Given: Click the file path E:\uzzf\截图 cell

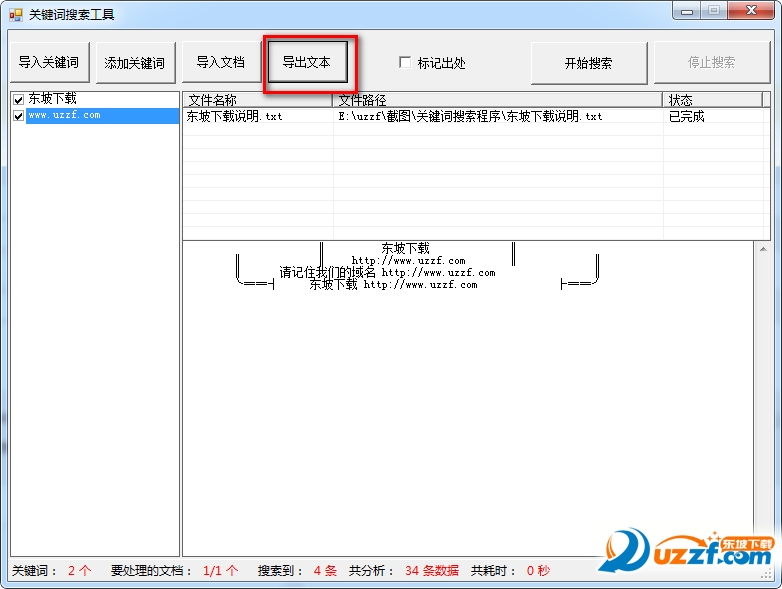Looking at the screenshot, I should pos(470,116).
